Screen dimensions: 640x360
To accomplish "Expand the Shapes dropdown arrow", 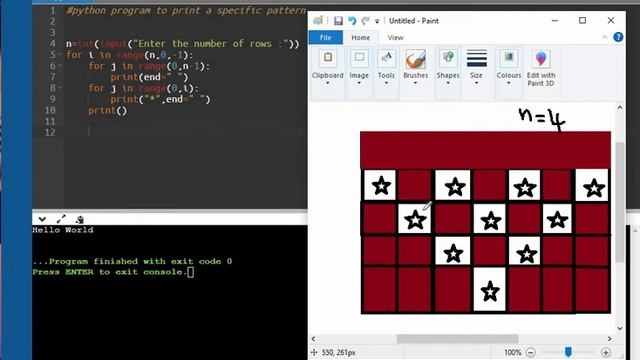I will [x=448, y=83].
